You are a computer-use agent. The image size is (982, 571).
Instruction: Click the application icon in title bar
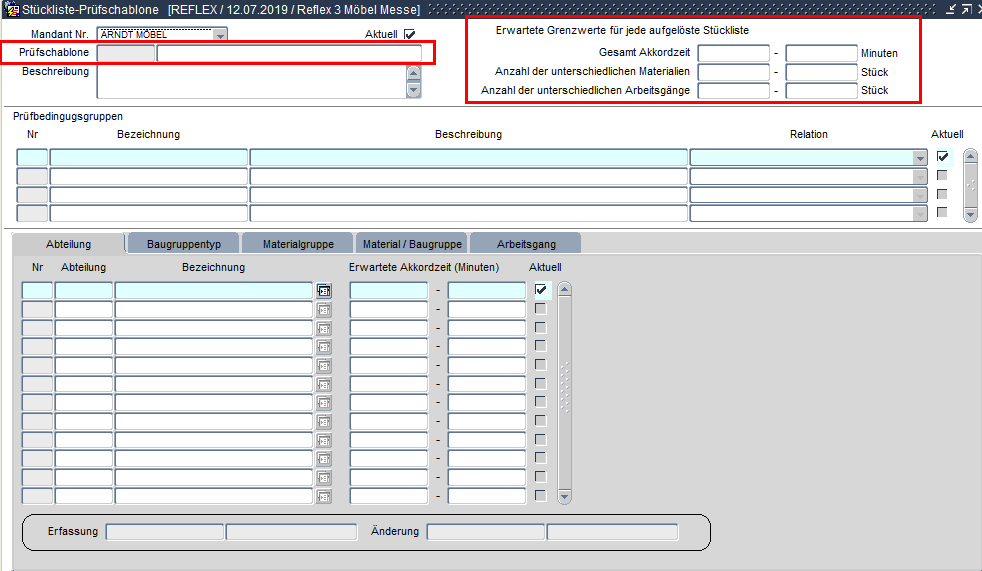(11, 9)
